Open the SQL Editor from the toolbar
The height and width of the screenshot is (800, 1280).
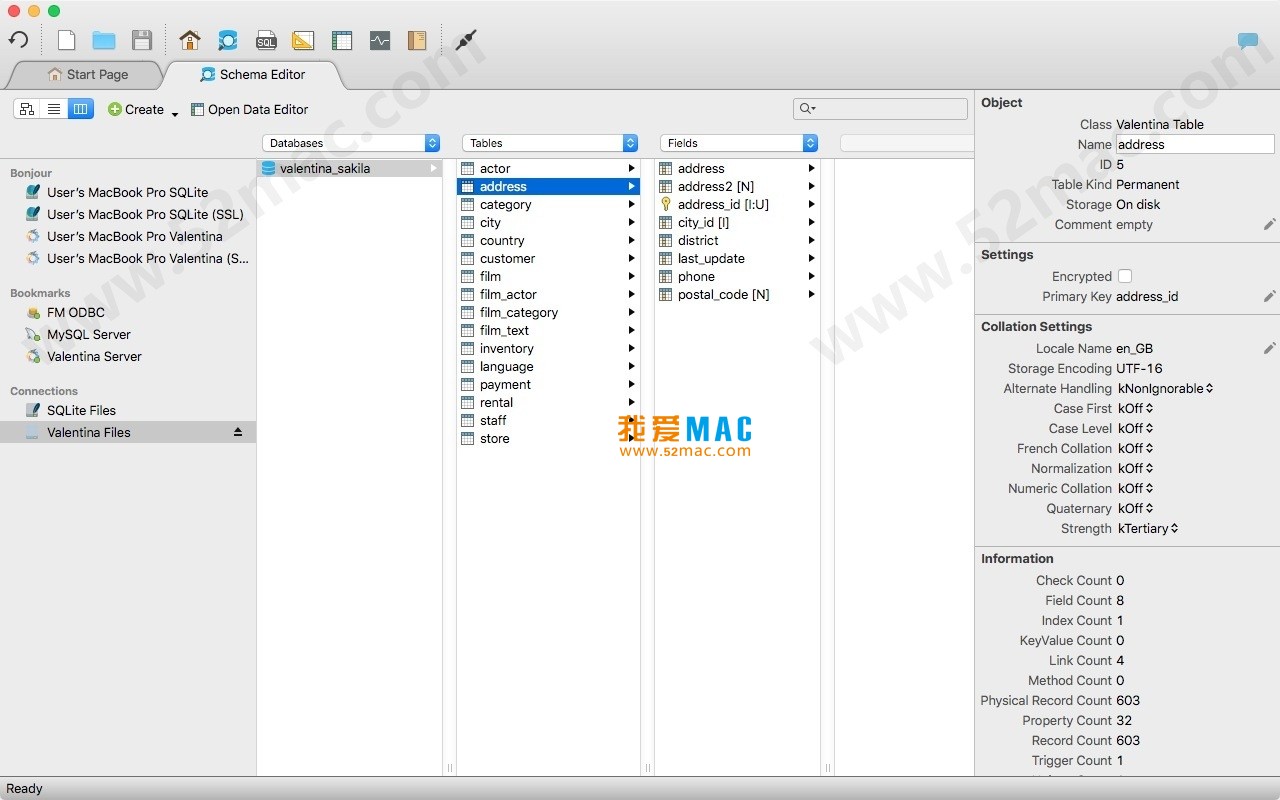coord(266,40)
